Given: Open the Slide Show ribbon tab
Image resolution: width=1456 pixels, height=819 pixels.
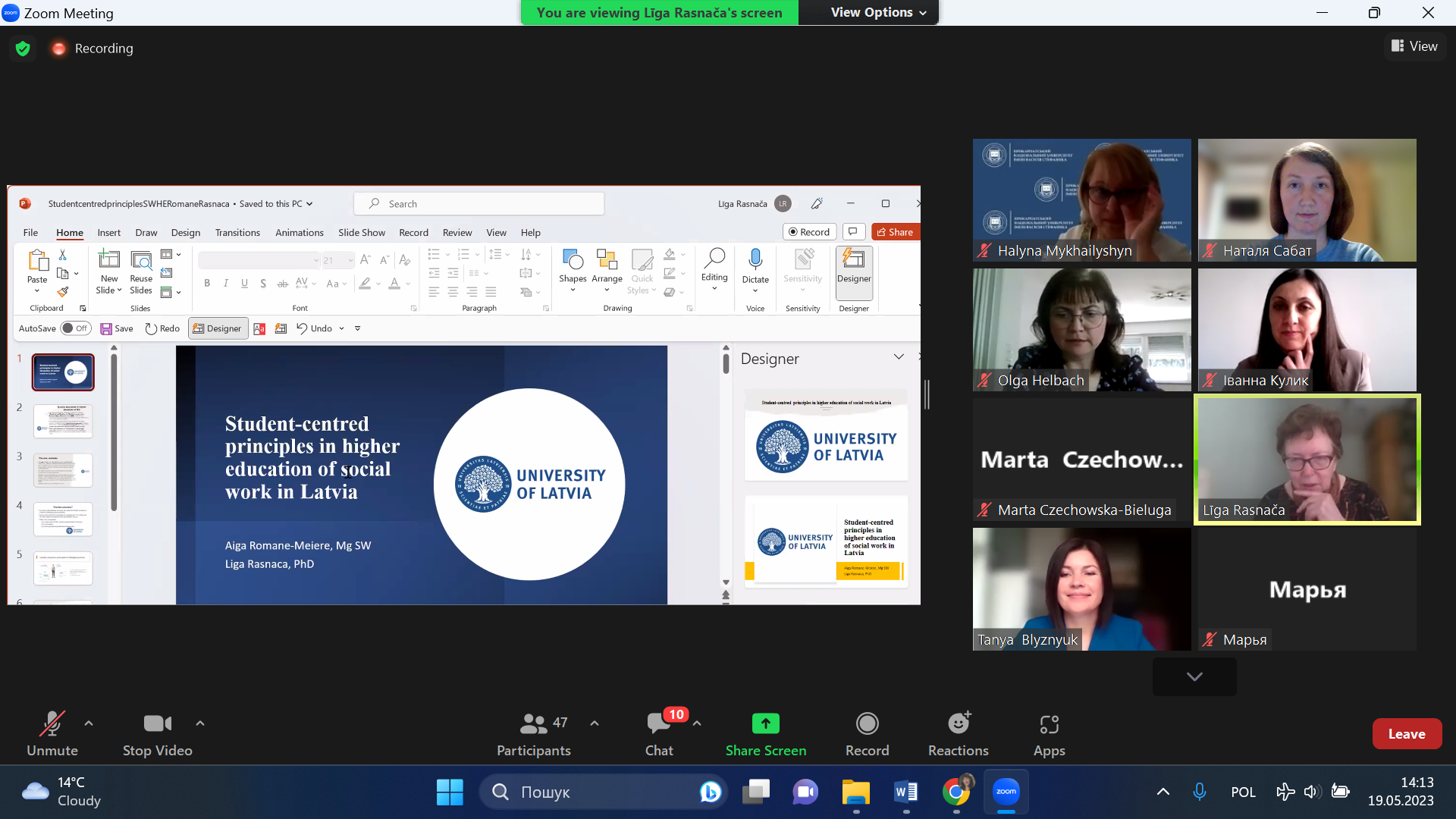Looking at the screenshot, I should 361,233.
